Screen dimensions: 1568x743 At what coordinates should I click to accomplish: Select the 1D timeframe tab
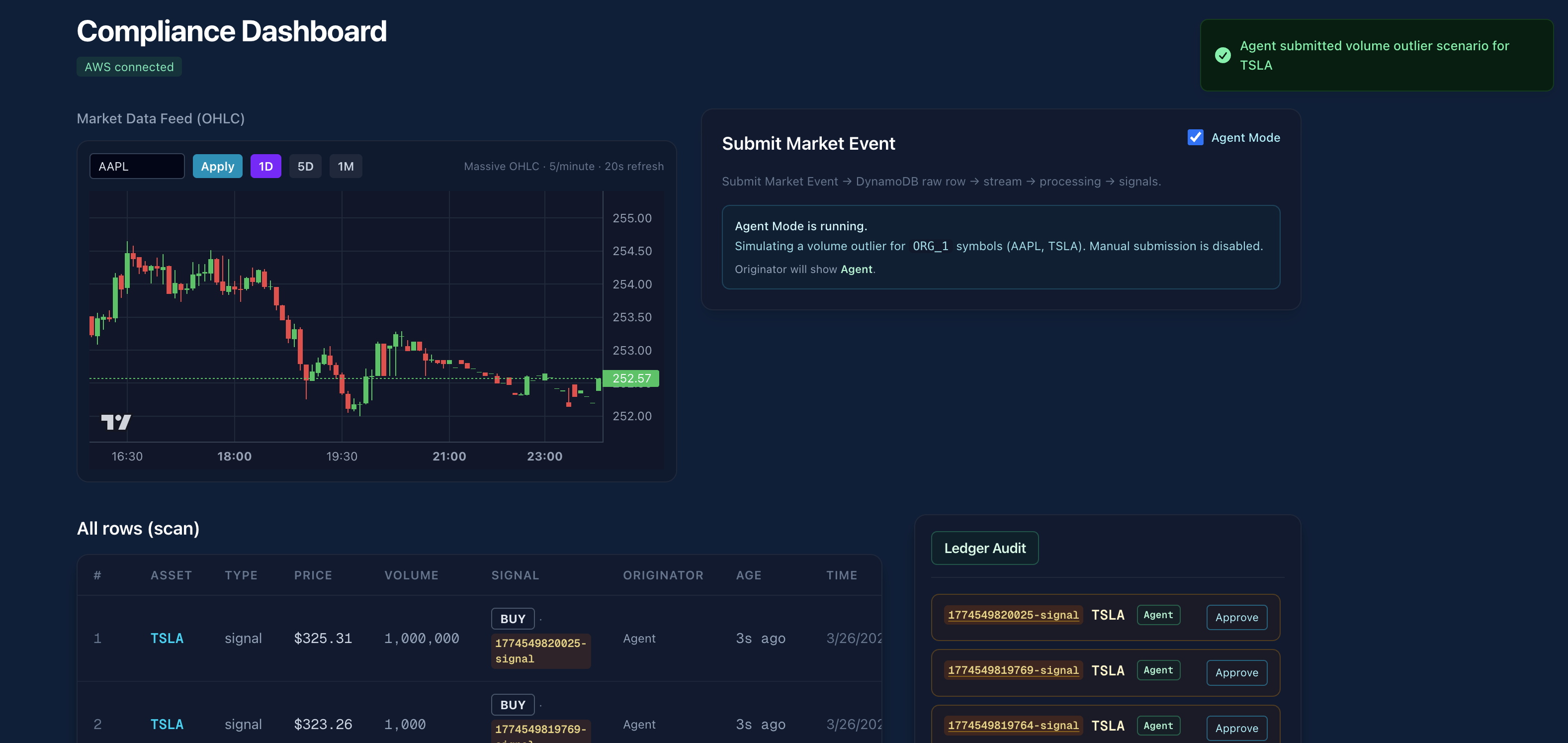tap(265, 166)
